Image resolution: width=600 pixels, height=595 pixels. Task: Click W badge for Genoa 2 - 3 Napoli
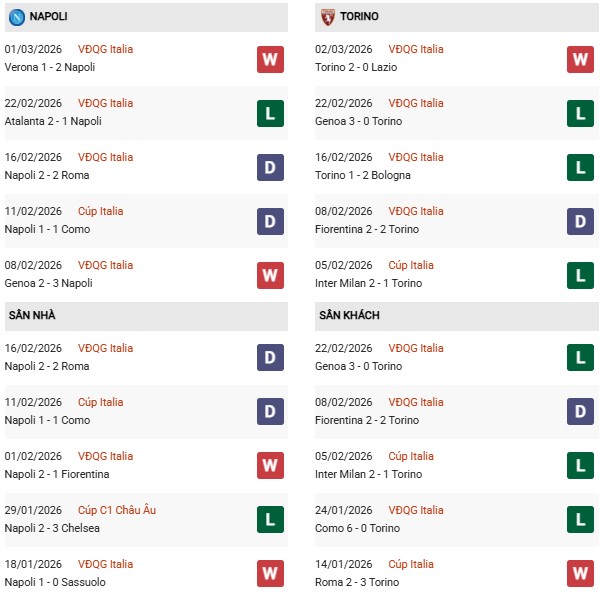(270, 275)
